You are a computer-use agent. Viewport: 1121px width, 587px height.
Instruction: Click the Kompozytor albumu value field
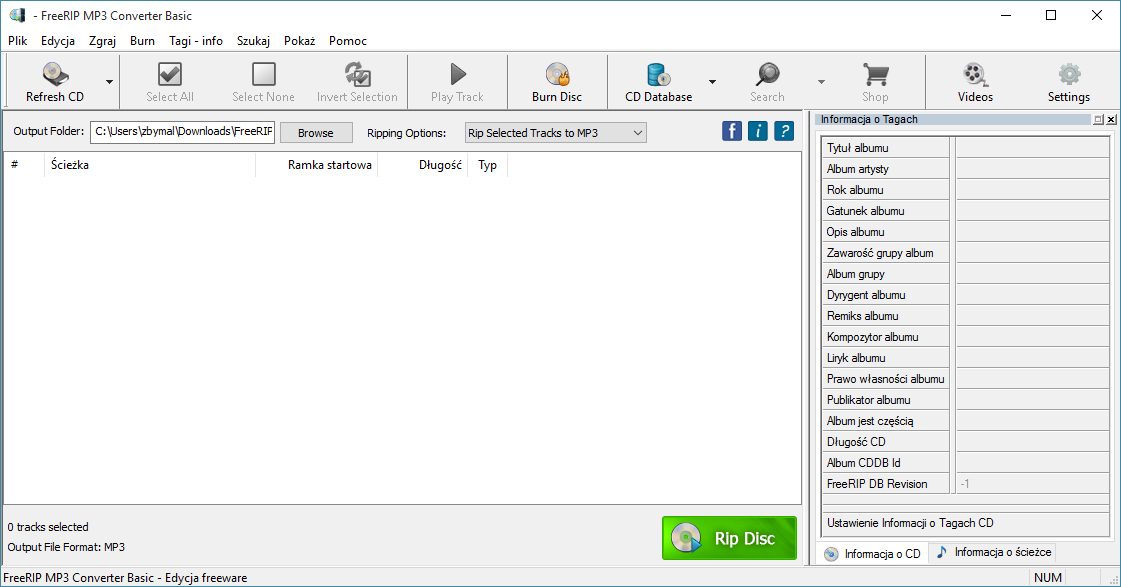pyautogui.click(x=1032, y=337)
